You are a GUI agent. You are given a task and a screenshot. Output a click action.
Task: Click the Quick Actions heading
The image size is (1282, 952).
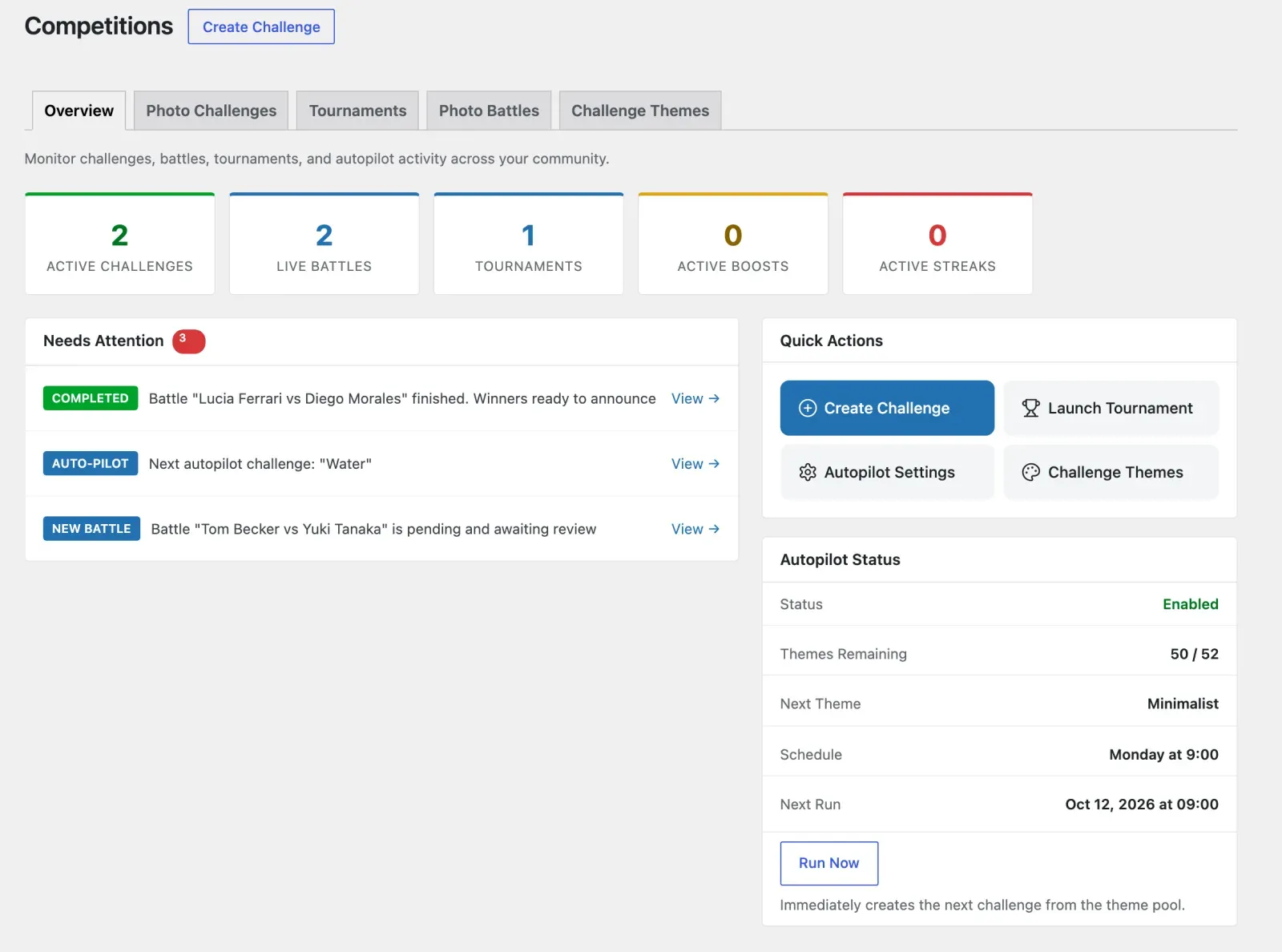832,341
